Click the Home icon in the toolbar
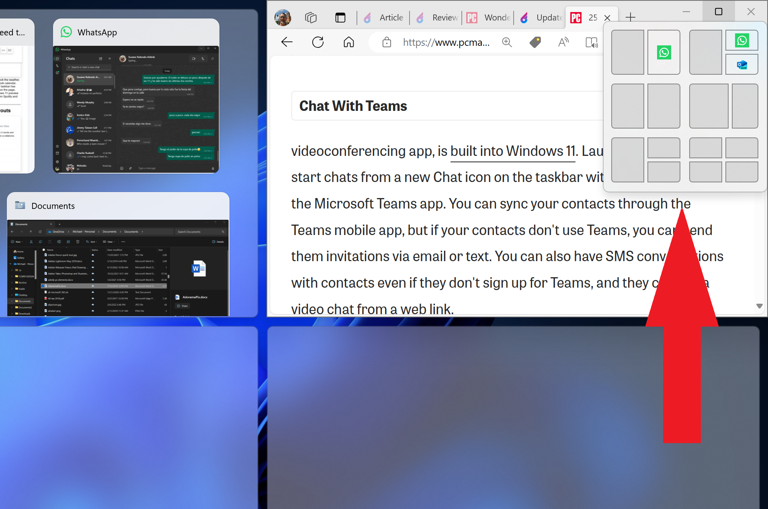The width and height of the screenshot is (768, 509). coord(348,43)
